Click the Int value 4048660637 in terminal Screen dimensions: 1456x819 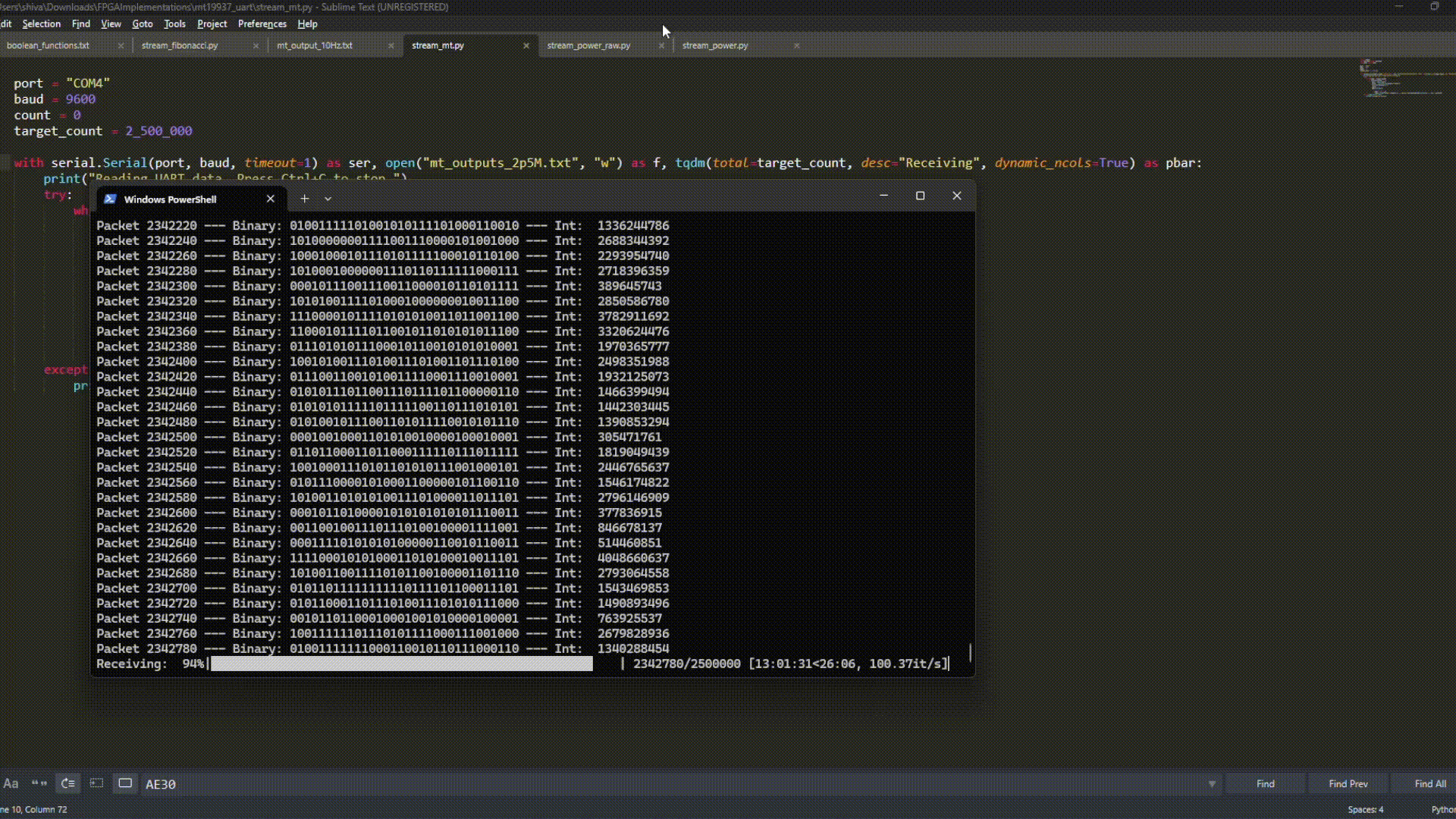633,558
